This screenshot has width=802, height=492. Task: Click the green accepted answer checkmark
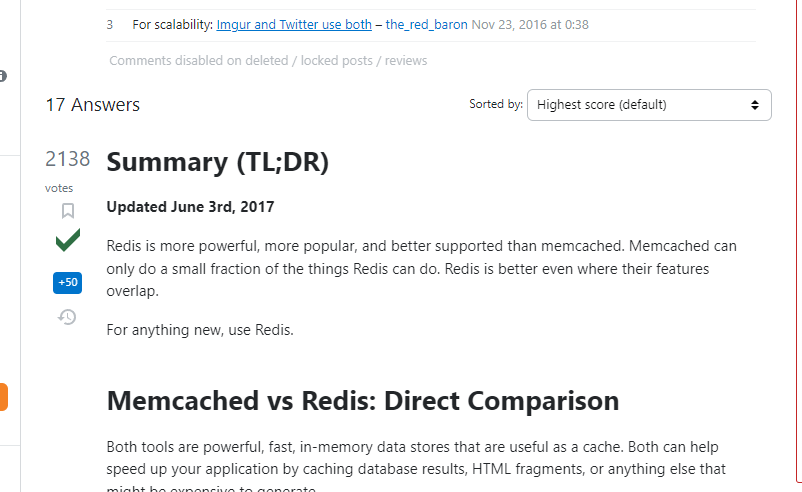pos(68,241)
